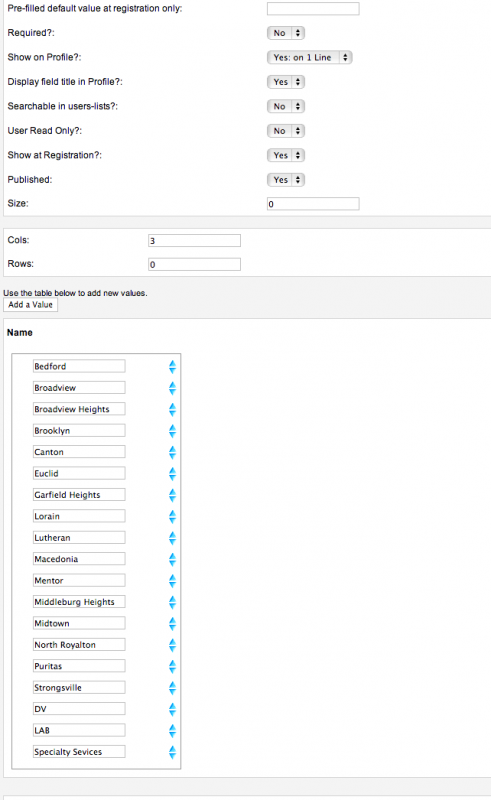Screen dimensions: 491x800
Task: Click the reorder arrows next to Euclid
Action: coord(173,474)
